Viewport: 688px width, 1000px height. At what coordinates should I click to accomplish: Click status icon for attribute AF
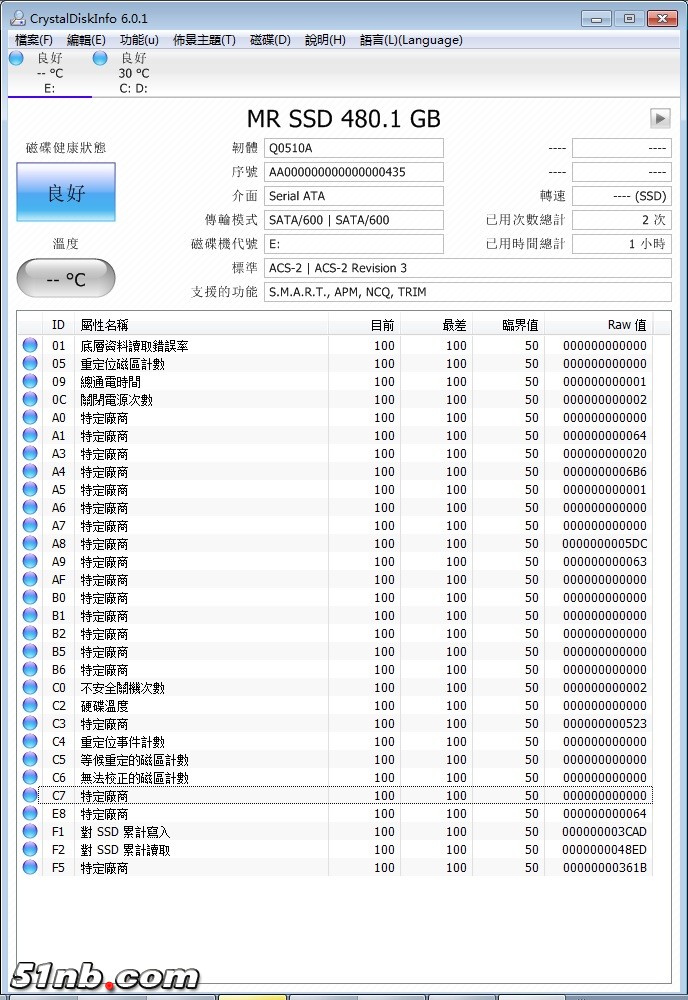(x=30, y=579)
